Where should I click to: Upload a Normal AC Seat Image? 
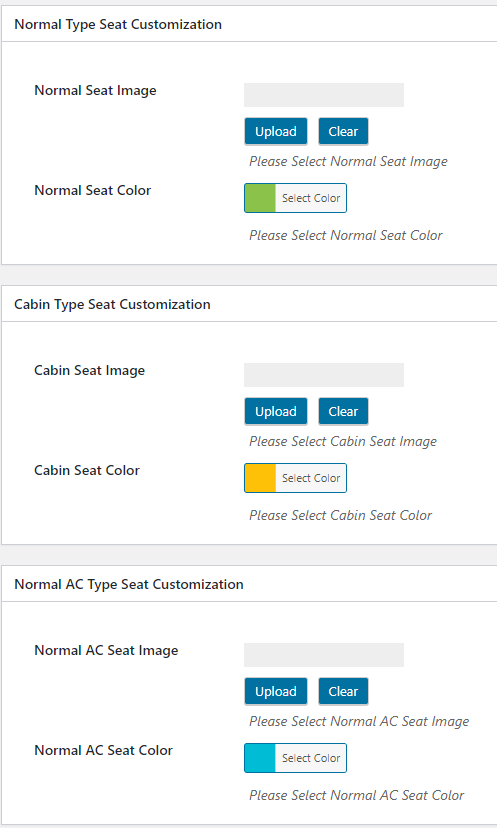pyautogui.click(x=276, y=691)
